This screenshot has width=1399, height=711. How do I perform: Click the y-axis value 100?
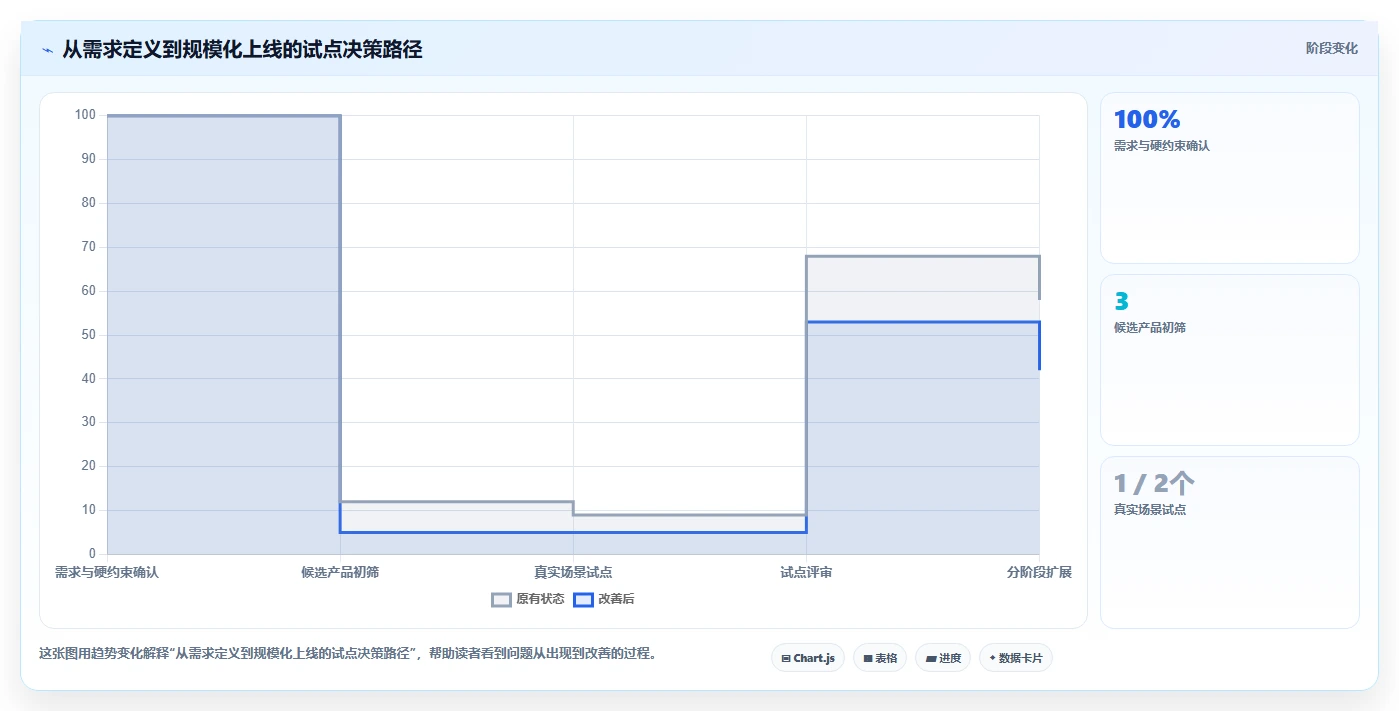click(85, 115)
